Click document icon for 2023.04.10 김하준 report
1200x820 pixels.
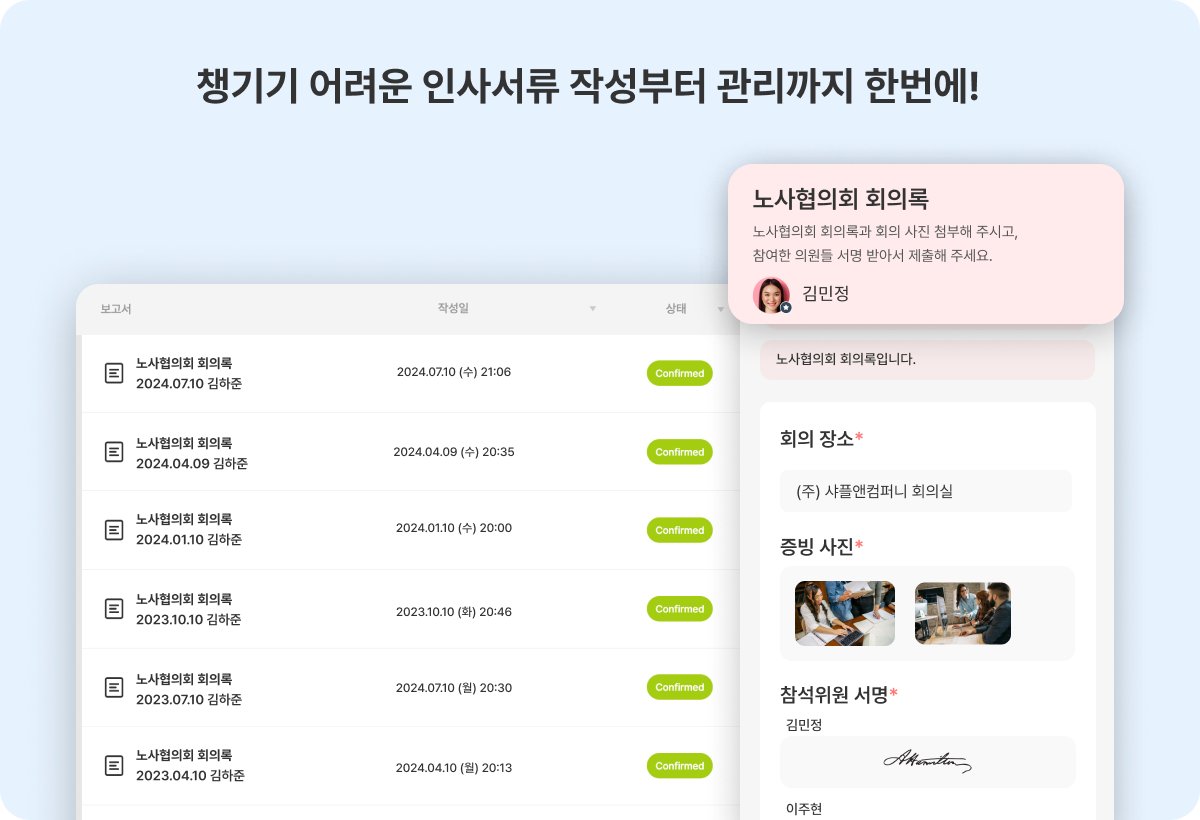point(115,765)
